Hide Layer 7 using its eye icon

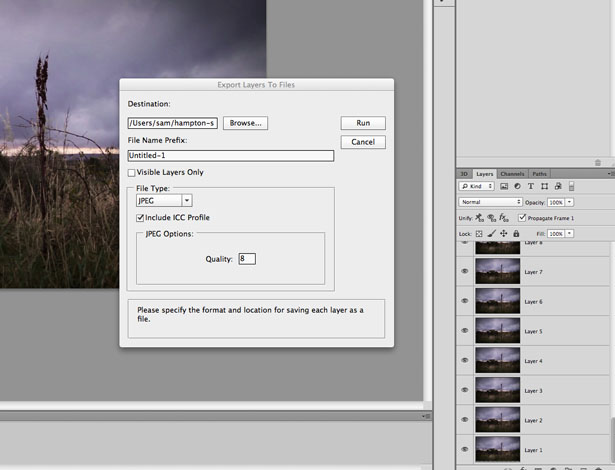coord(465,271)
